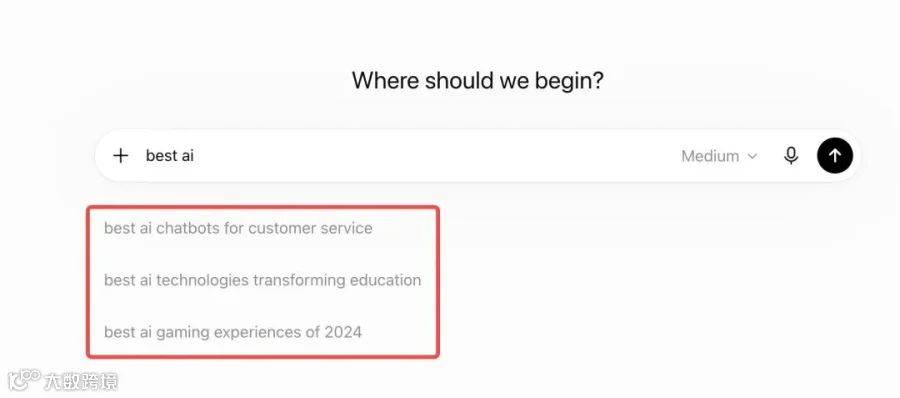Click the upward arrow inside the black send circle

[x=835, y=155]
